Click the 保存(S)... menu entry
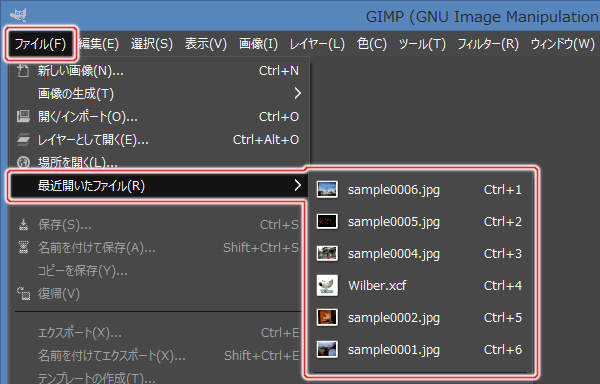Viewport: 600px width, 384px height. pyautogui.click(x=158, y=225)
